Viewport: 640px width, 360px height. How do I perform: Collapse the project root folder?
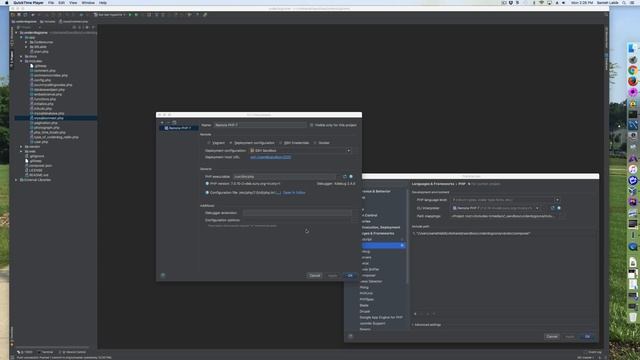coord(17,33)
